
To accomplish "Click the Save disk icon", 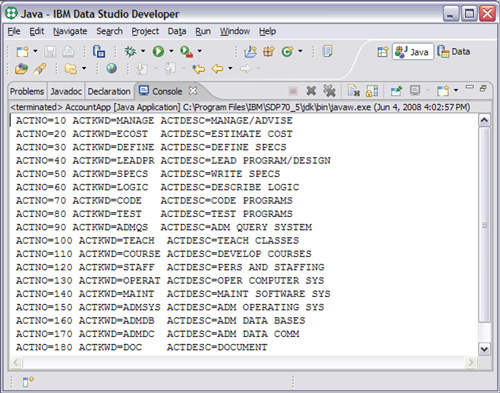I will 50,52.
